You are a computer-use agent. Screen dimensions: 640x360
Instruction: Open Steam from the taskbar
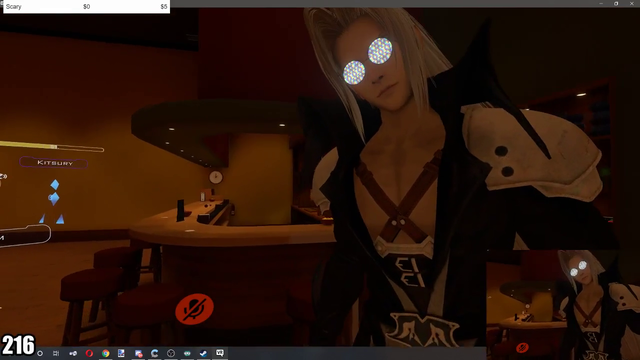pos(203,353)
